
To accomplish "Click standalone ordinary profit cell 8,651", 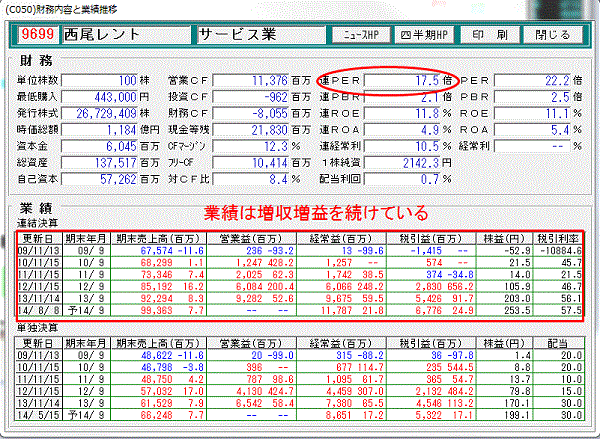I will pyautogui.click(x=339, y=415).
